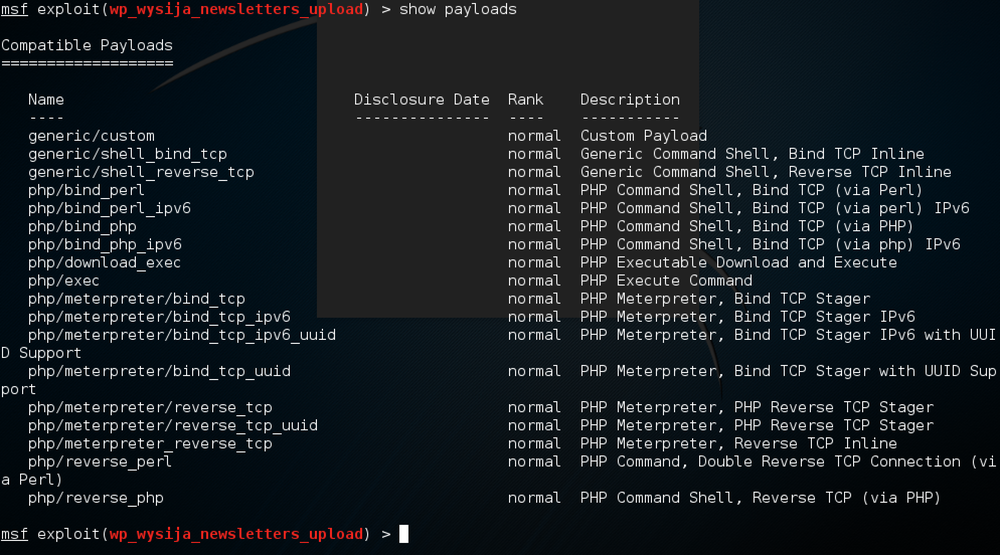Image resolution: width=1000 pixels, height=555 pixels.
Task: Click php/meterpreter/bind_tcp payload name
Action: (x=136, y=299)
